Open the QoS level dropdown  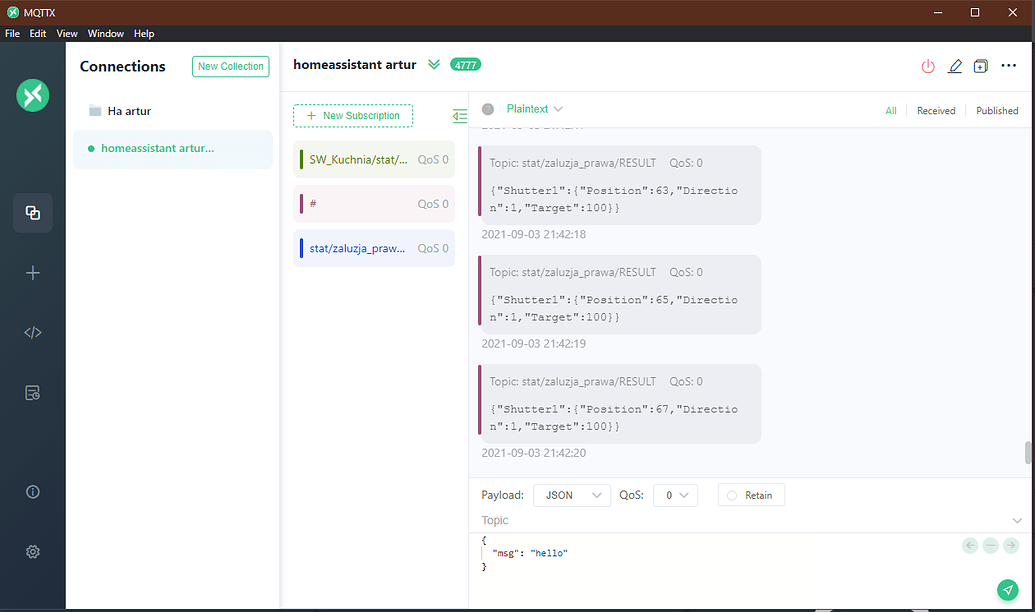pos(675,495)
